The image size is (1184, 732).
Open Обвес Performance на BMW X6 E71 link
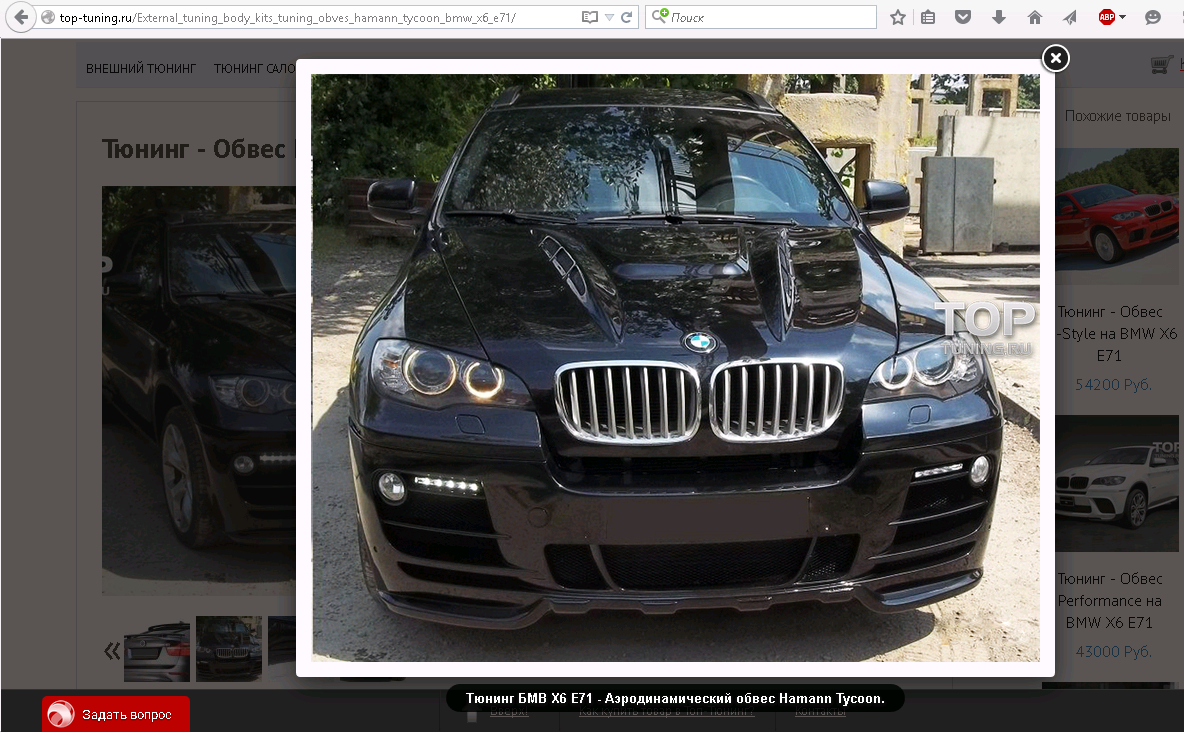tap(1109, 601)
